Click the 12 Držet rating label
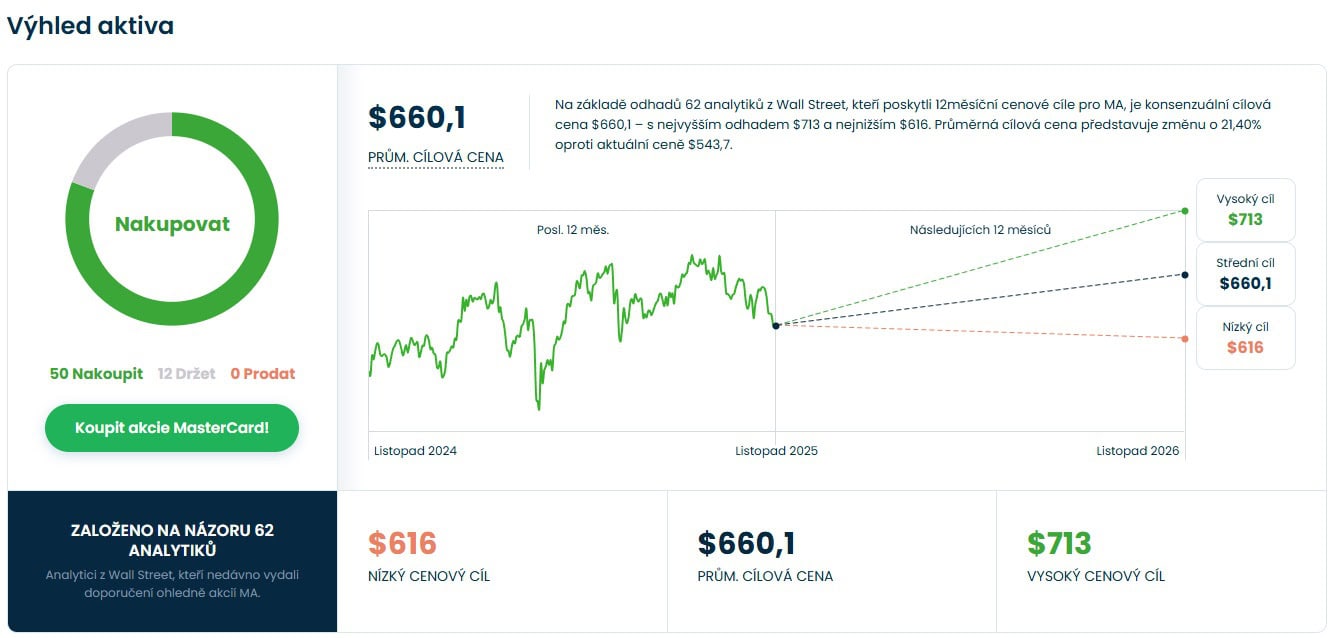1330x638 pixels. (x=186, y=374)
